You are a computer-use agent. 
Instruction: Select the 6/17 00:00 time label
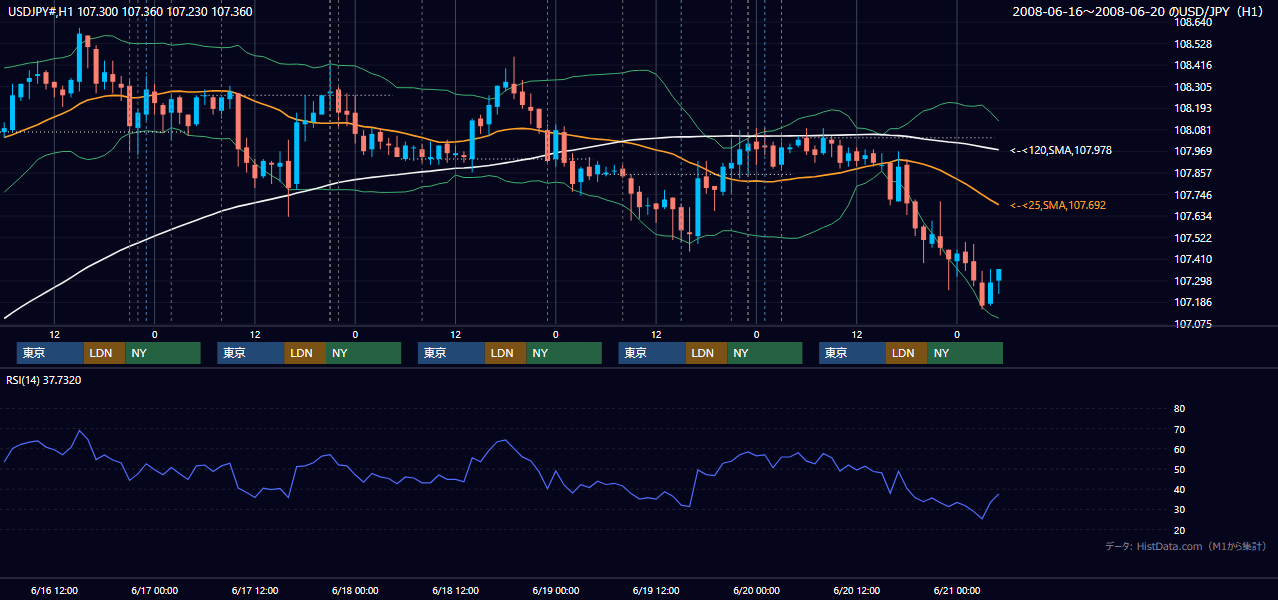click(x=155, y=590)
